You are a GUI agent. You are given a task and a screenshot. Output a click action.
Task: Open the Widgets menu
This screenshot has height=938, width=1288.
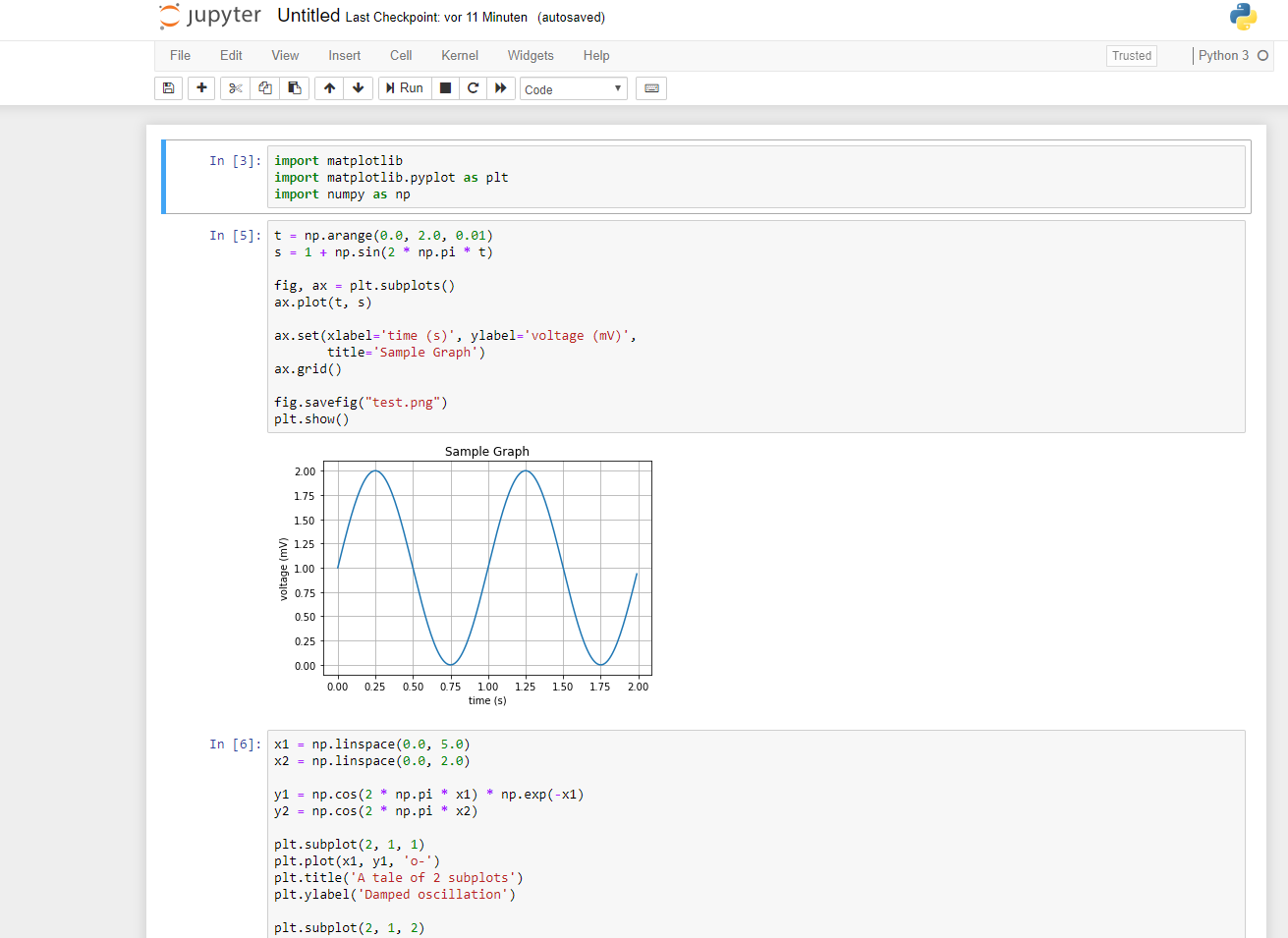point(531,56)
